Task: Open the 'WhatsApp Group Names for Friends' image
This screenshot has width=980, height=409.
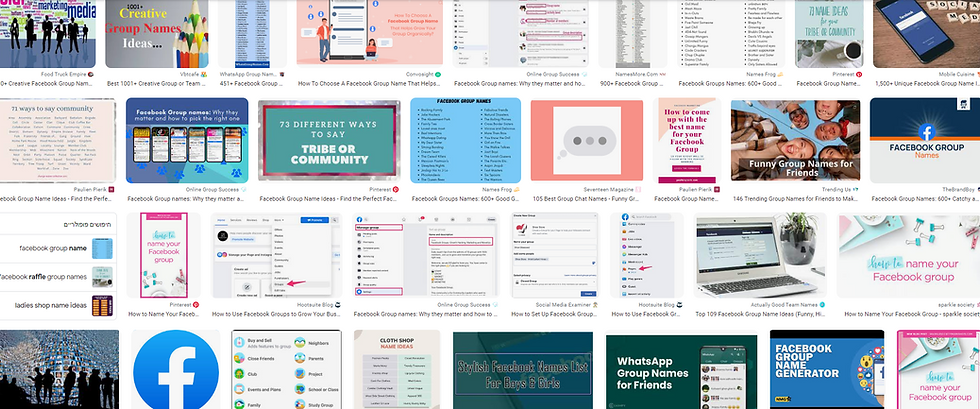Action: (x=681, y=371)
